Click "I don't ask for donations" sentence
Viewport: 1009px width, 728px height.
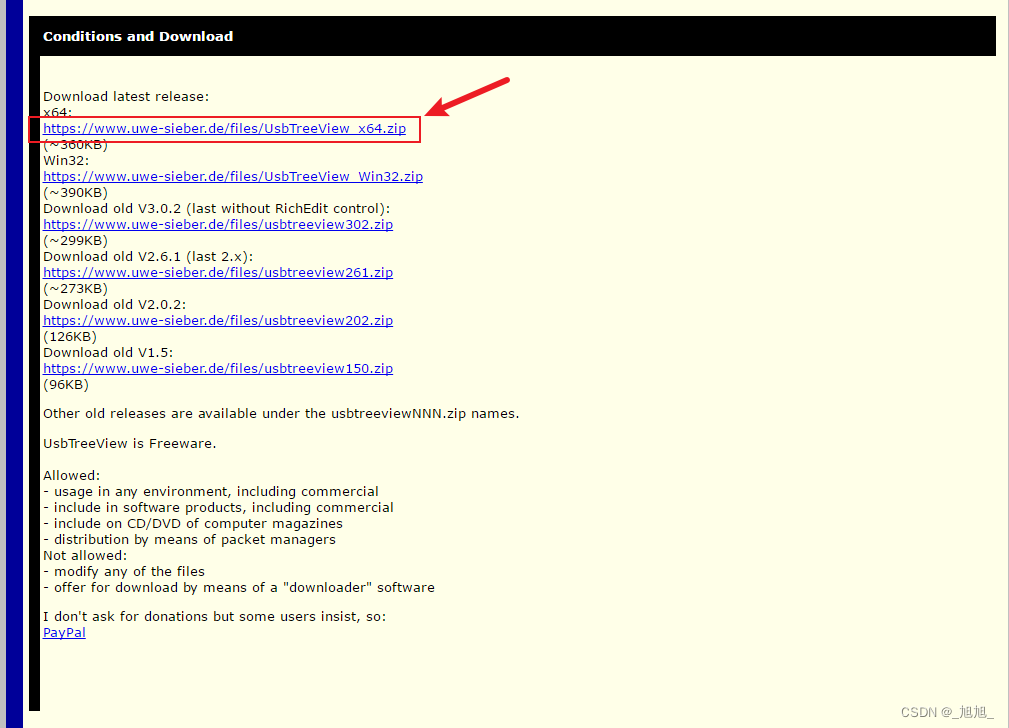click(214, 617)
